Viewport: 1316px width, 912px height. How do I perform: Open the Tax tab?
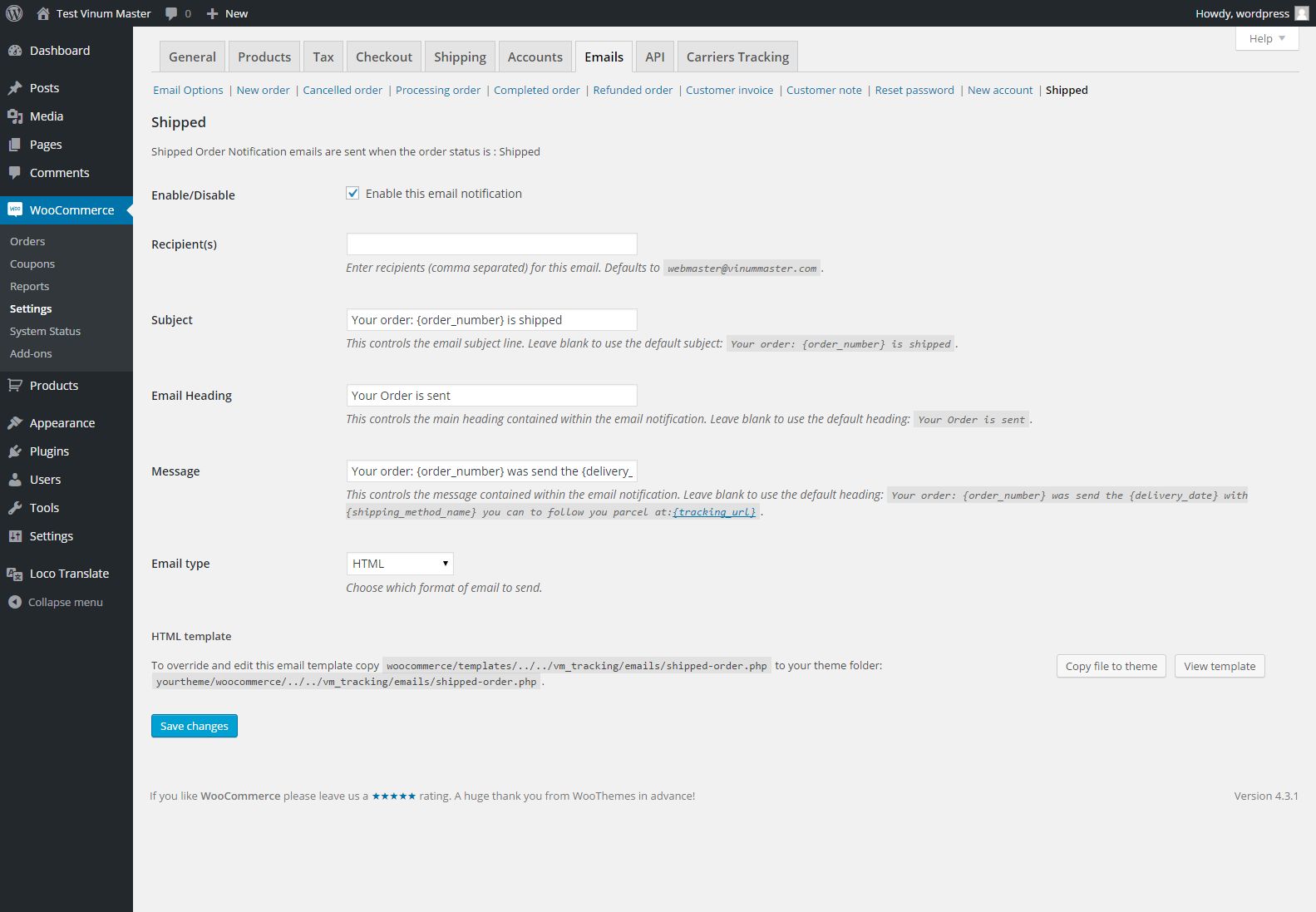click(x=323, y=57)
